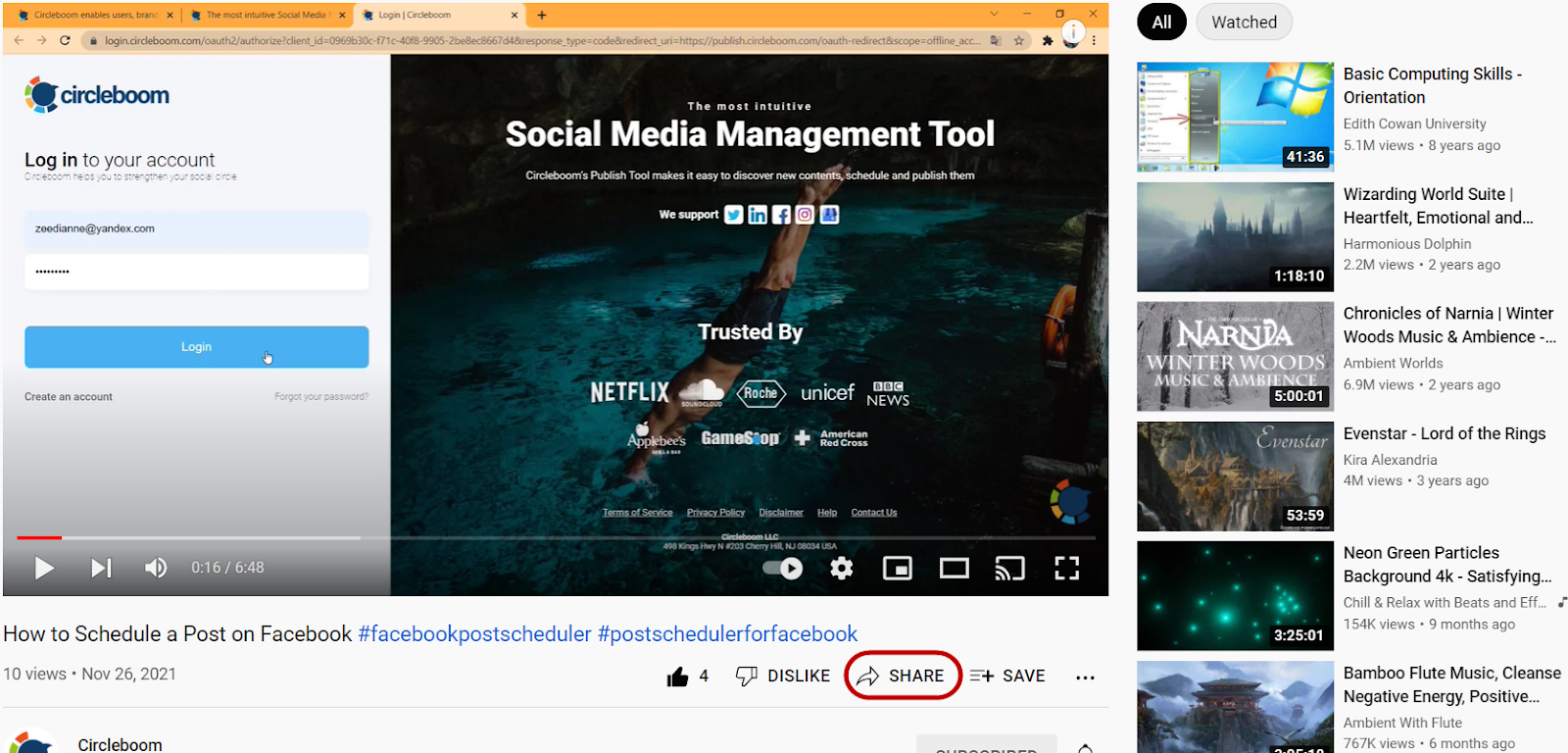Image resolution: width=1568 pixels, height=753 pixels.
Task: Open video player settings gear
Action: coord(842,568)
